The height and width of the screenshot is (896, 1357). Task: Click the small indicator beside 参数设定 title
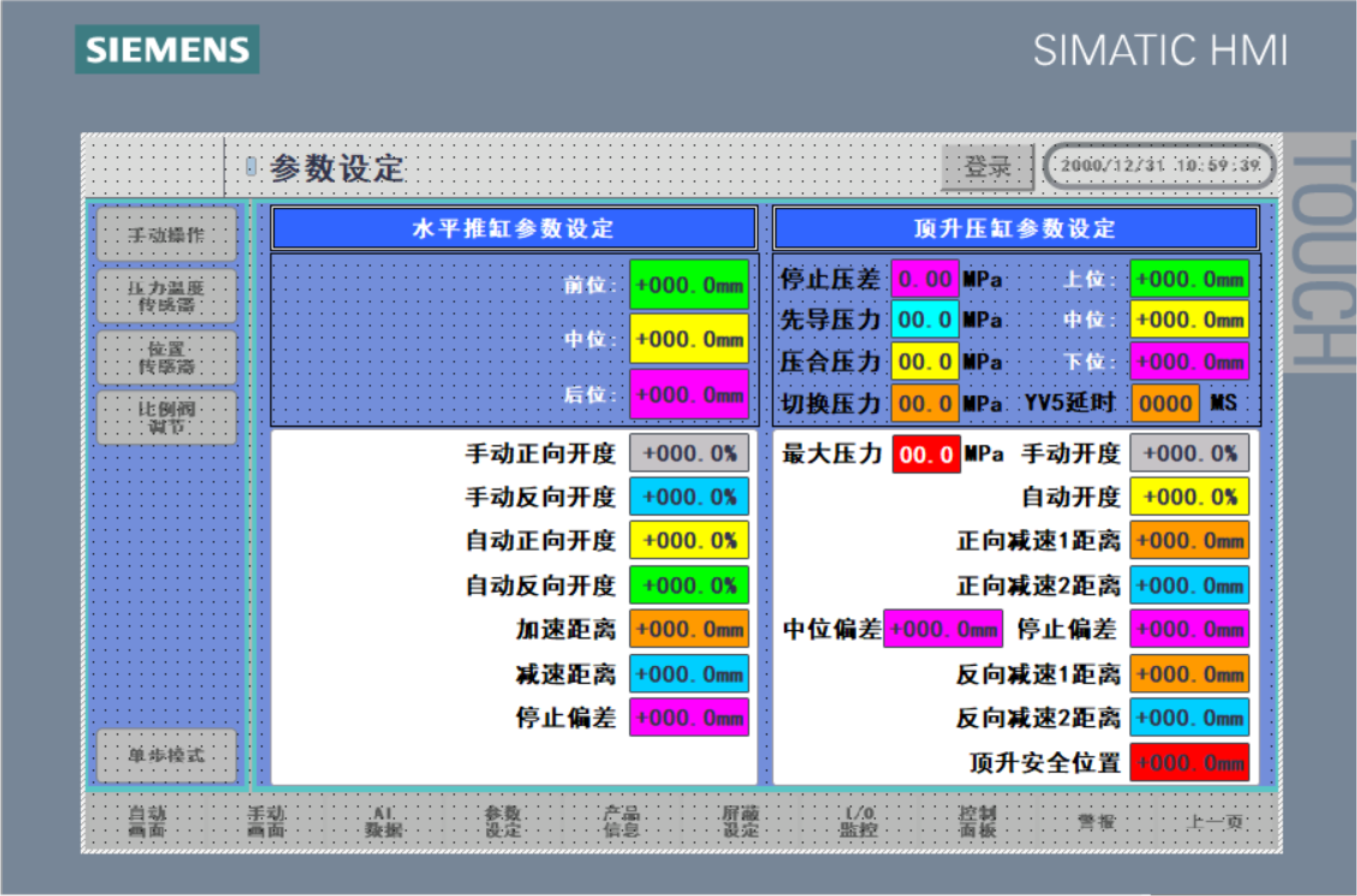coord(251,166)
